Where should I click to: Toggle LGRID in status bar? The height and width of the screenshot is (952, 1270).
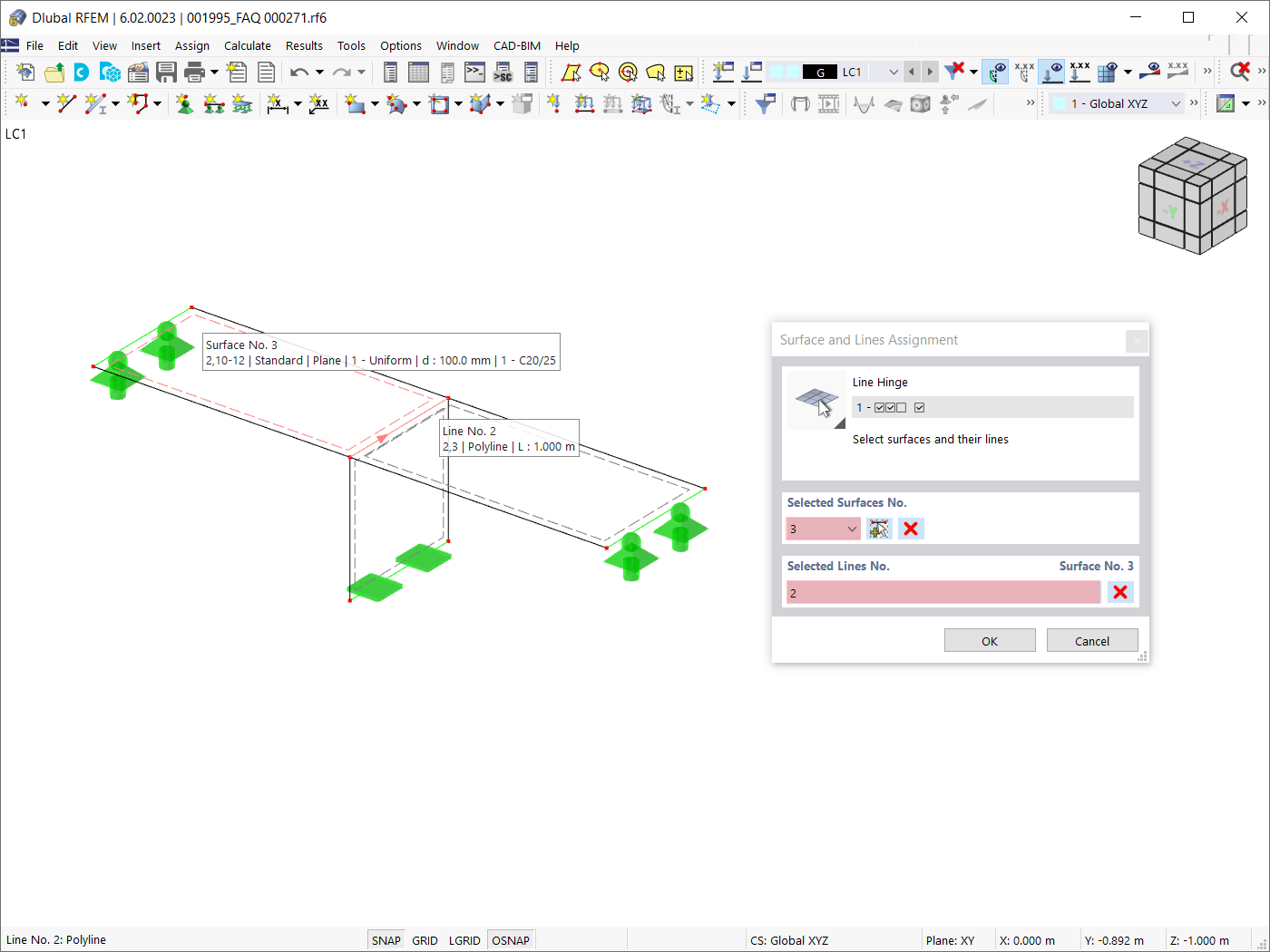464,940
